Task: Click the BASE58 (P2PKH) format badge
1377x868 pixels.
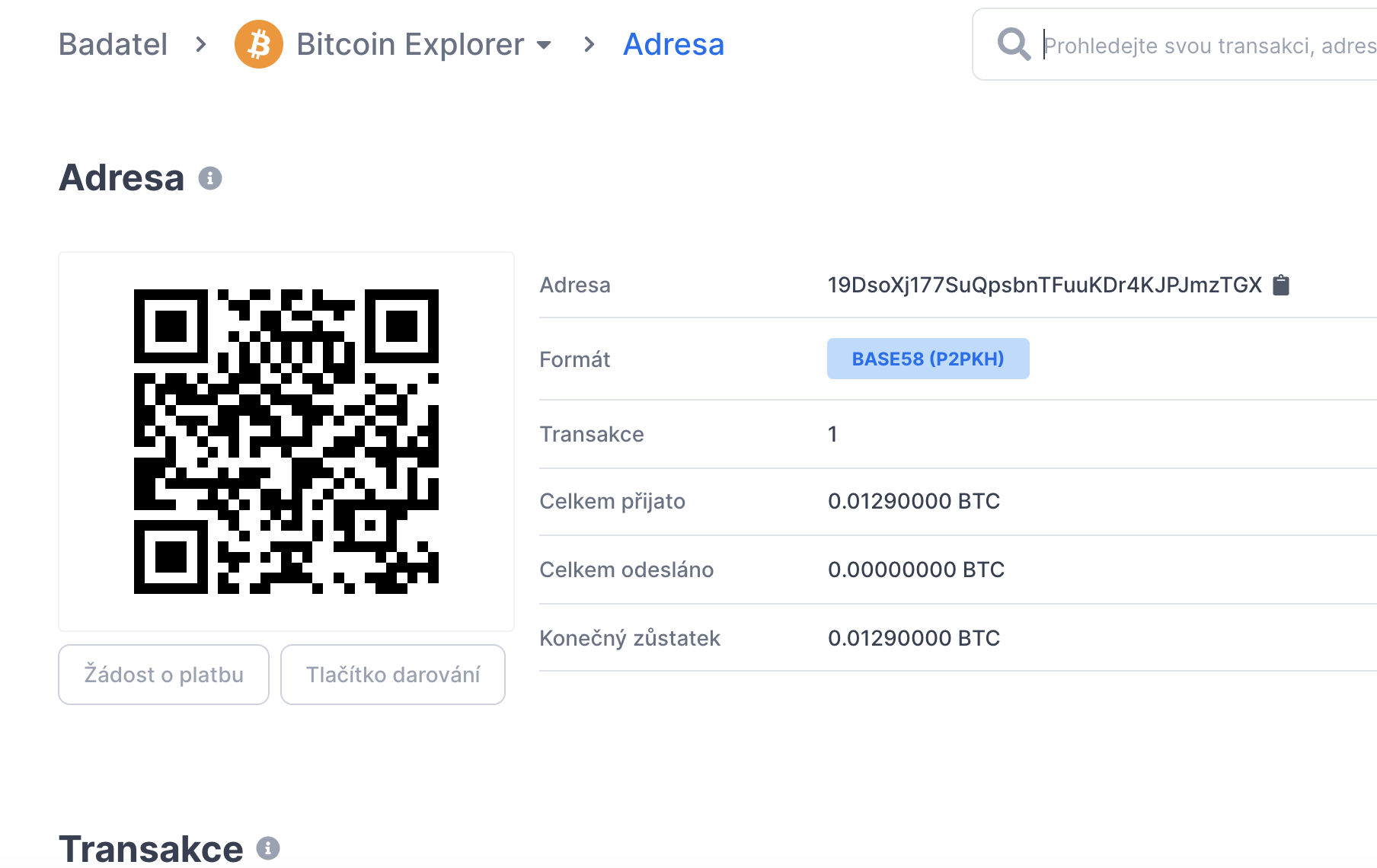Action: pos(928,359)
